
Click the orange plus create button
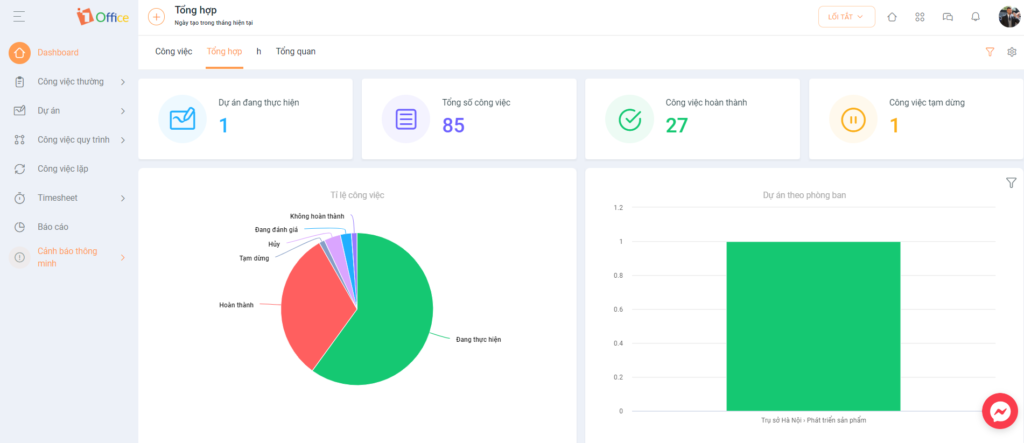click(157, 16)
